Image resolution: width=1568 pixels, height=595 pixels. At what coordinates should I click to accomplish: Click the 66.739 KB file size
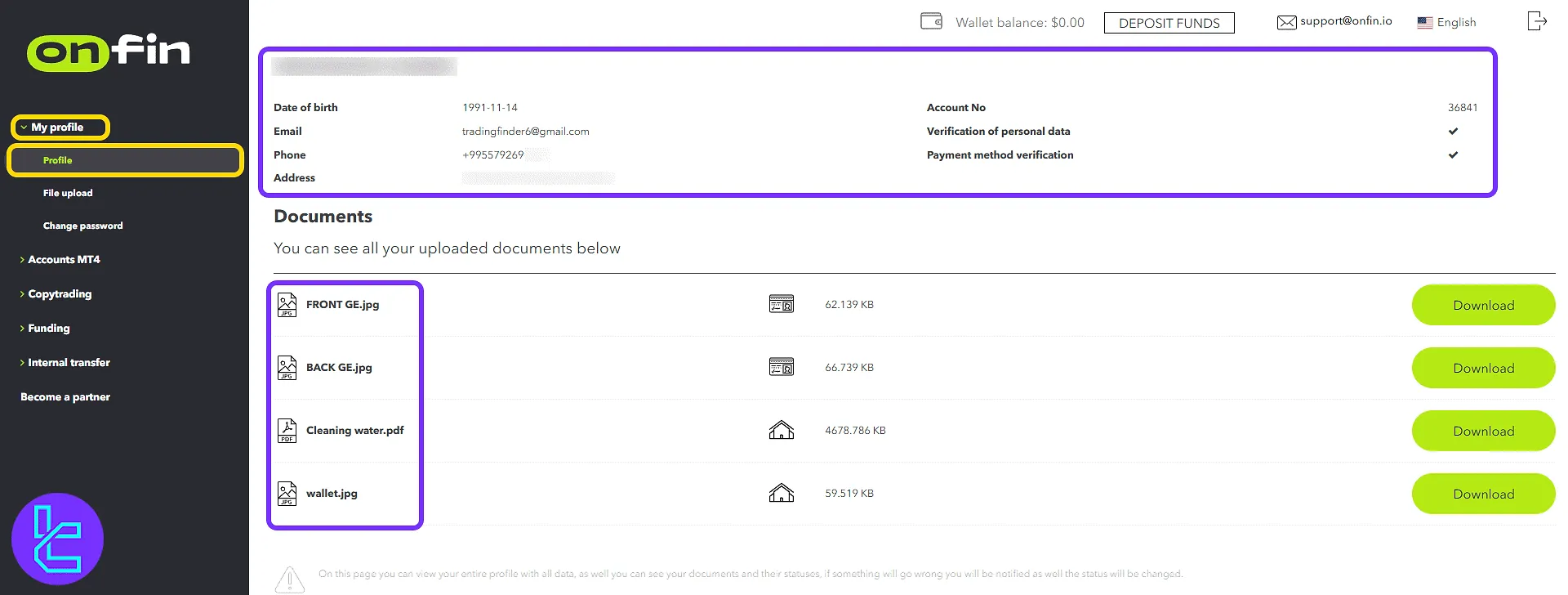849,368
